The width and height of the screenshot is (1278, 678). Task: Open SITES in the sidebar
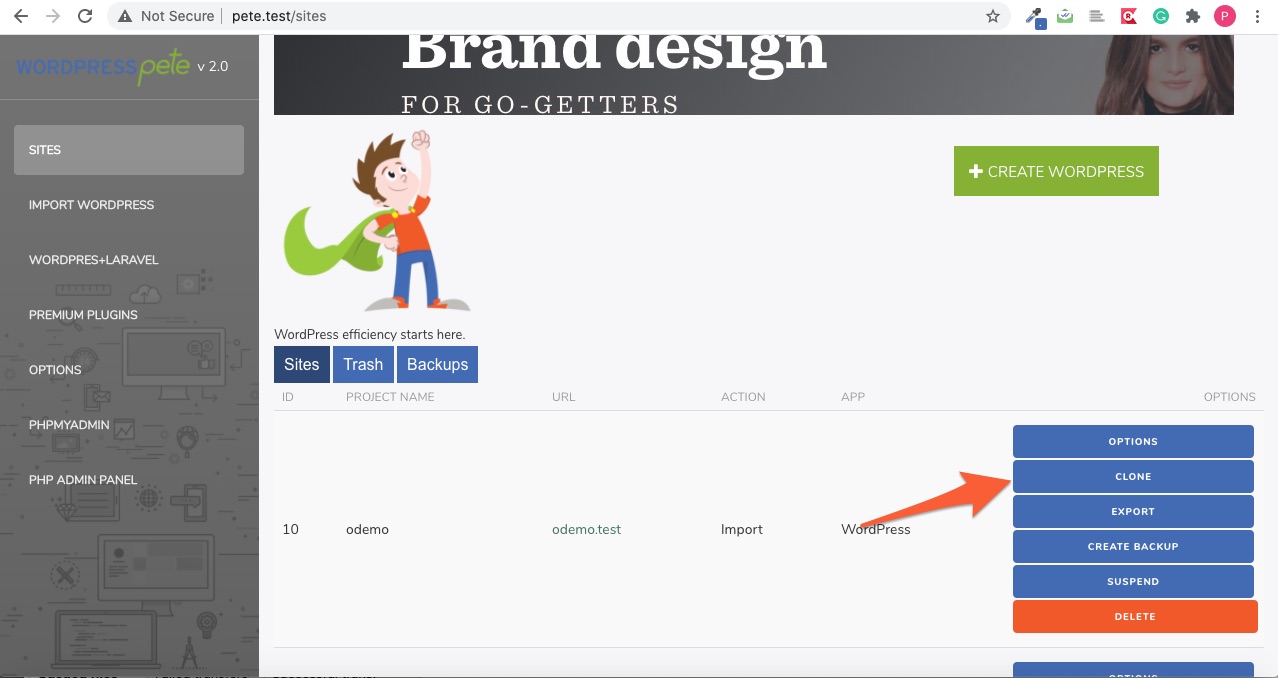click(x=129, y=150)
